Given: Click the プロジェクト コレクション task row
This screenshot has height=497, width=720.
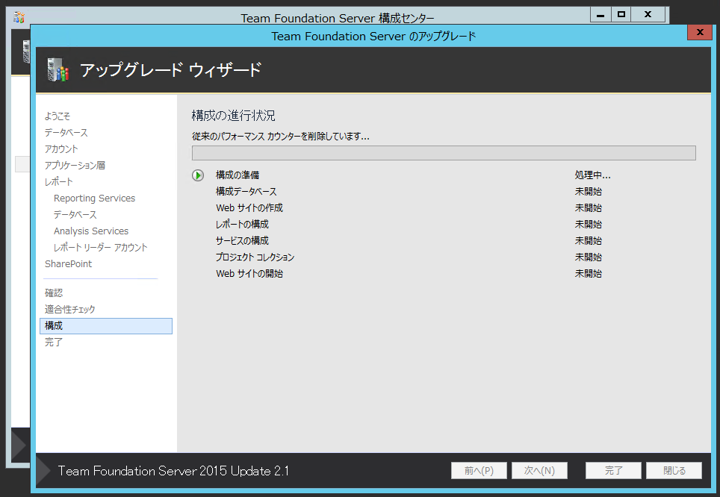Looking at the screenshot, I should point(255,257).
